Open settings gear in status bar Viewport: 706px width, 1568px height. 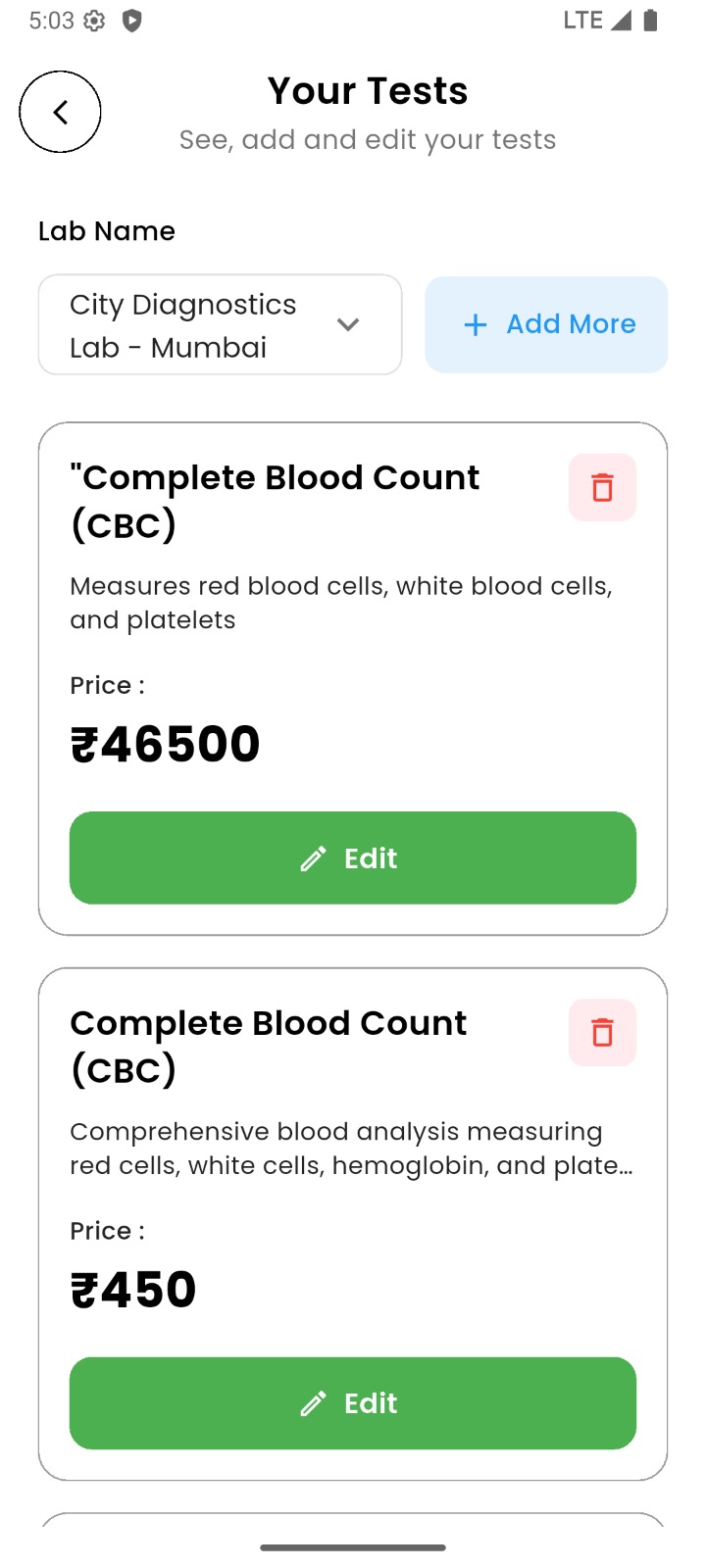point(94,21)
